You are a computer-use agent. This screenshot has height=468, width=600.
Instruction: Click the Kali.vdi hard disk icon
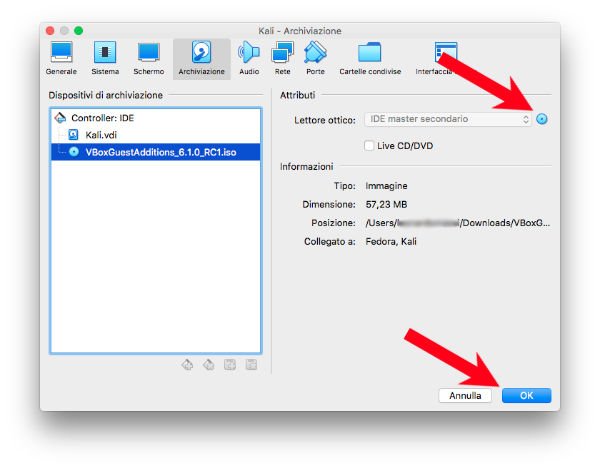tap(73, 135)
